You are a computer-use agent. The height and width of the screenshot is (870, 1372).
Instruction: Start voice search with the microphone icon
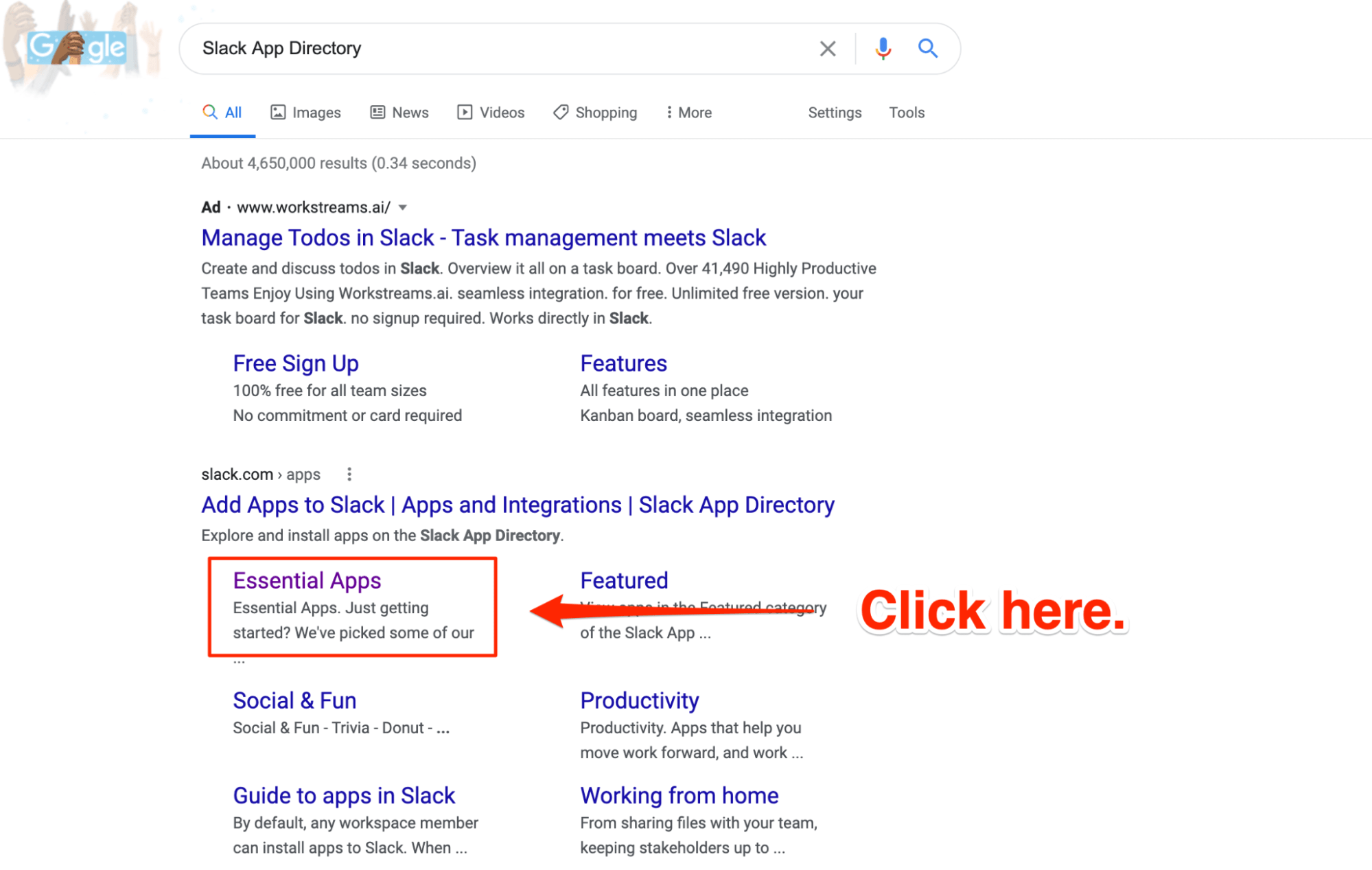point(883,49)
